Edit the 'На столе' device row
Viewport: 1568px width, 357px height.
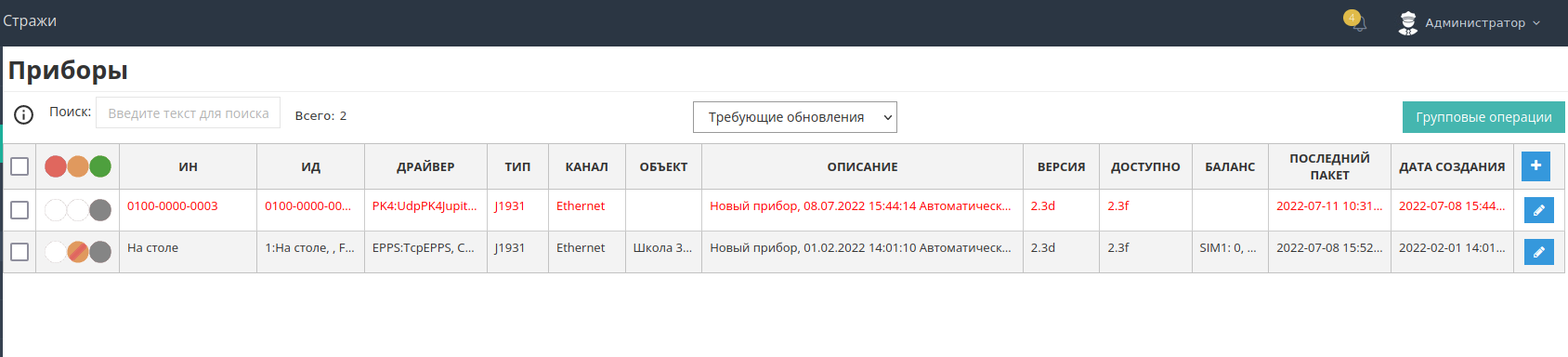point(1538,252)
